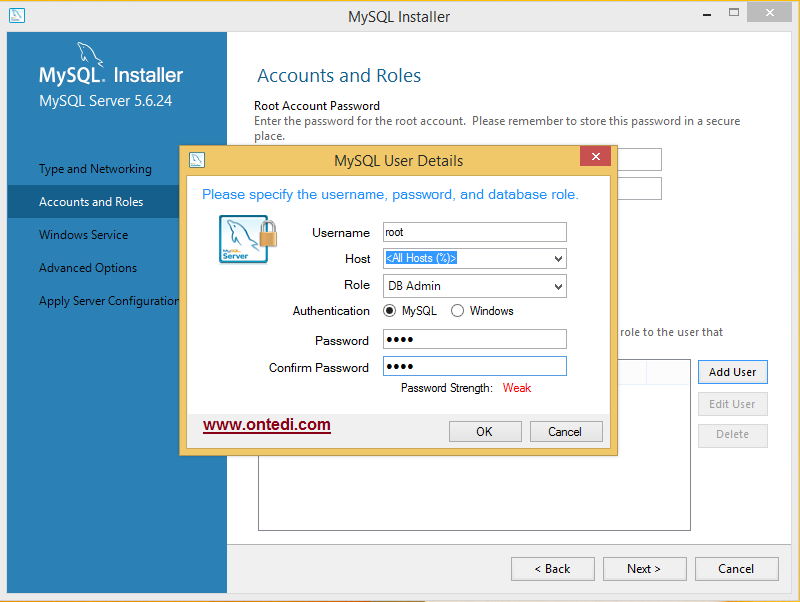Select MySQL authentication radio button
This screenshot has width=800, height=602.
(x=389, y=311)
